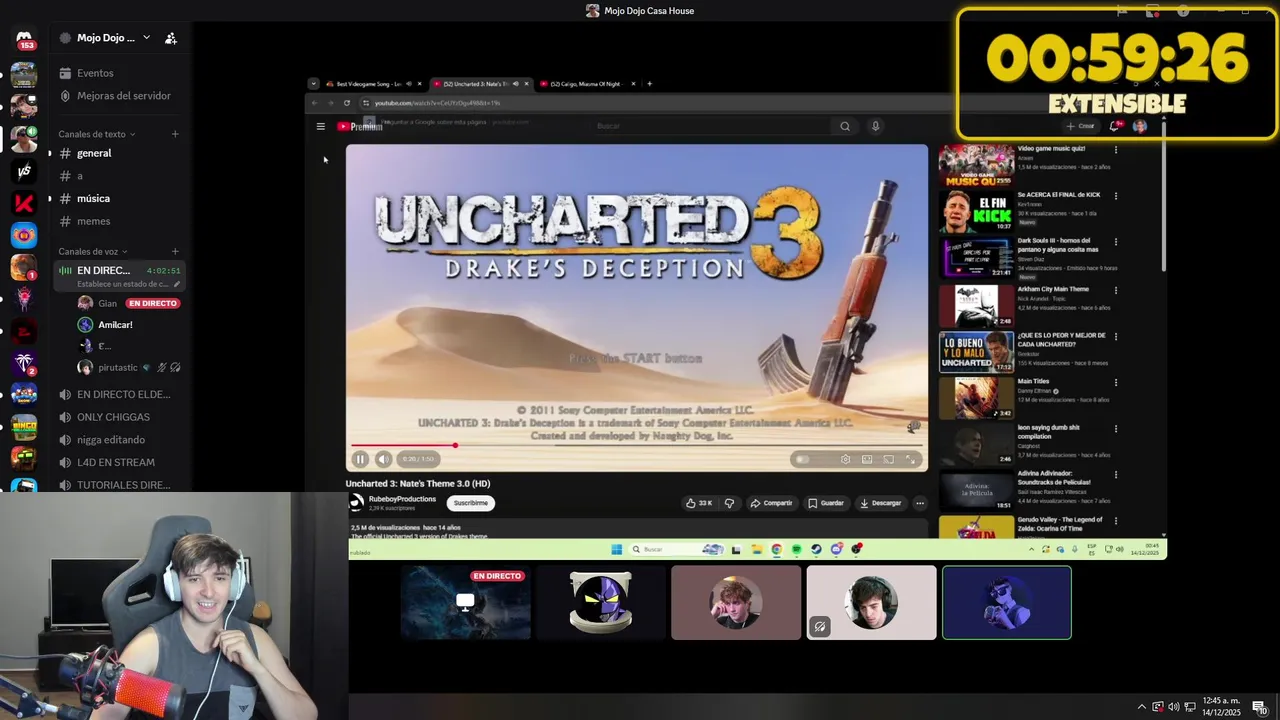Open the VS server icon in Discord sidebar
Viewport: 1280px width, 720px height.
point(24,171)
